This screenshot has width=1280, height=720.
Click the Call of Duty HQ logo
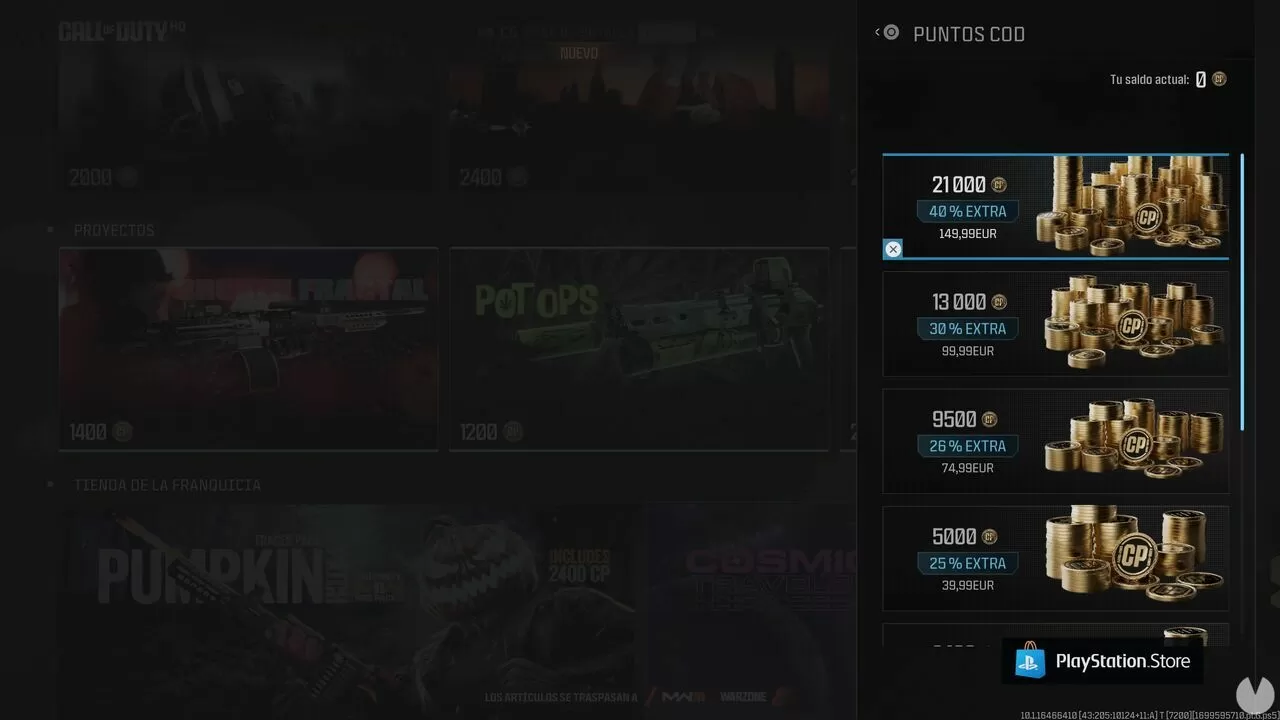[x=113, y=32]
